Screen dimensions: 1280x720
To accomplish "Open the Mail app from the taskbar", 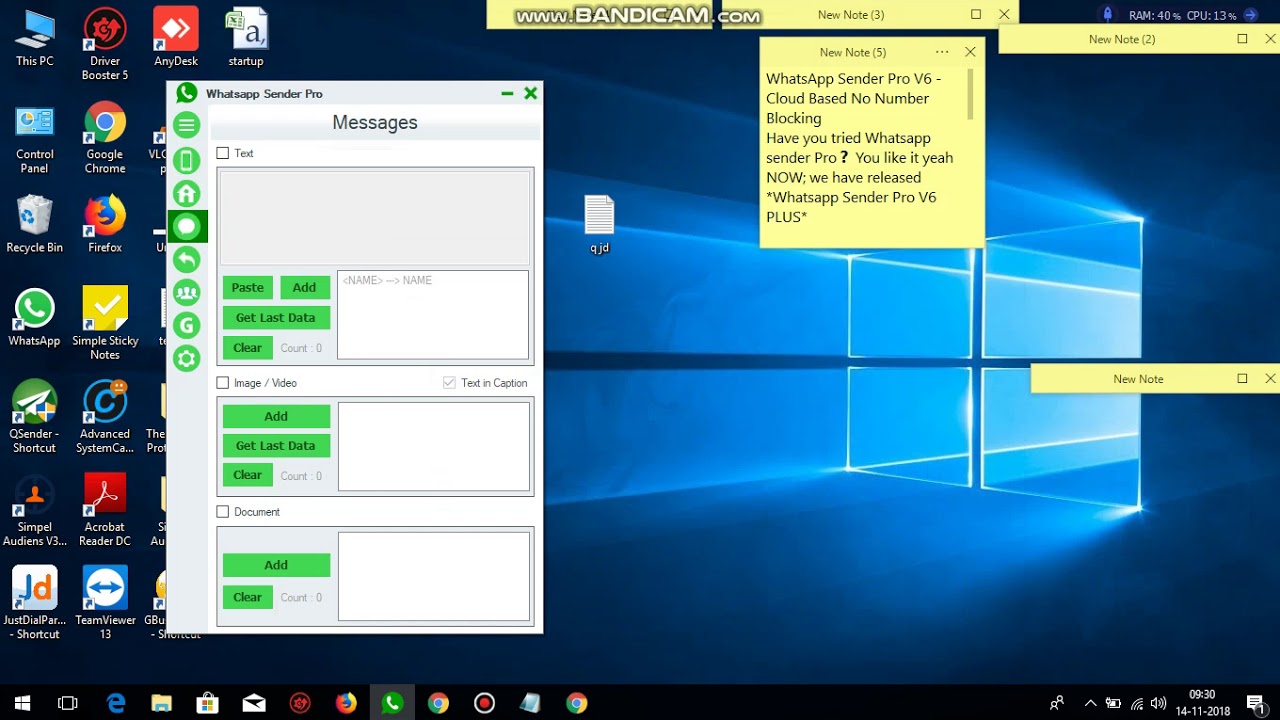I will pos(254,703).
